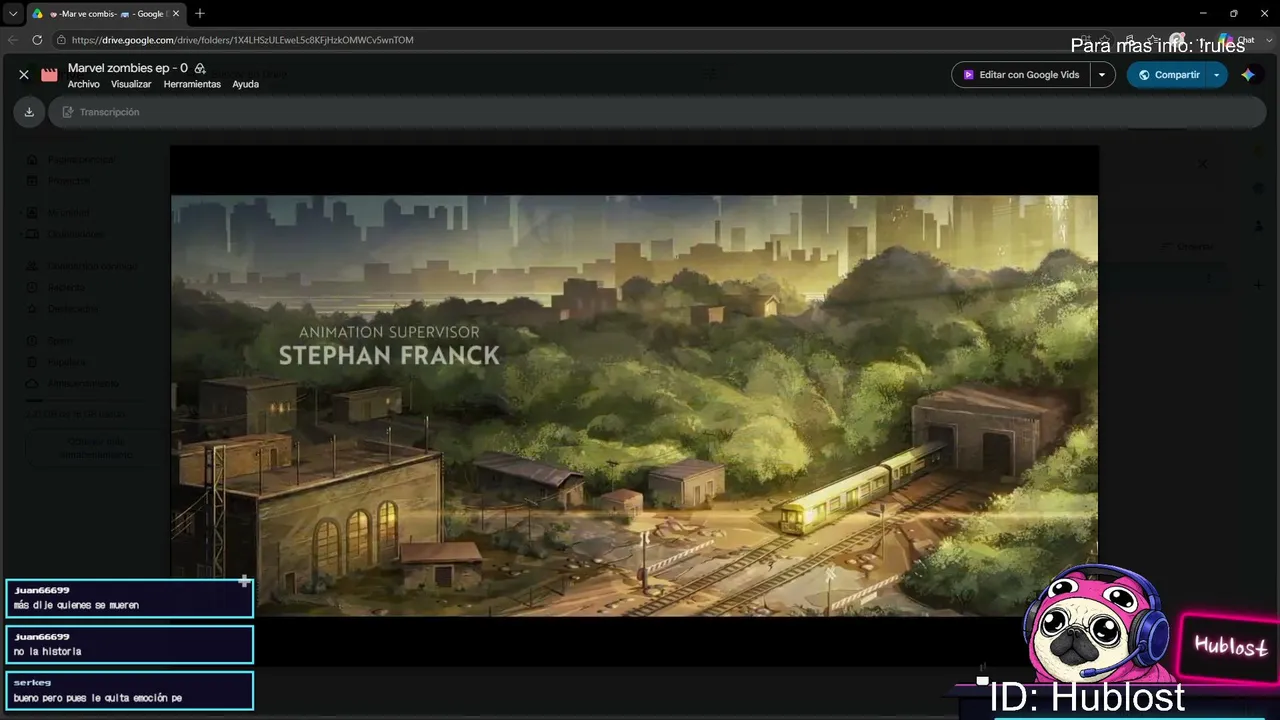Viewport: 1280px width, 720px height.
Task: Click Editar con Google Vids button
Action: (x=1021, y=75)
